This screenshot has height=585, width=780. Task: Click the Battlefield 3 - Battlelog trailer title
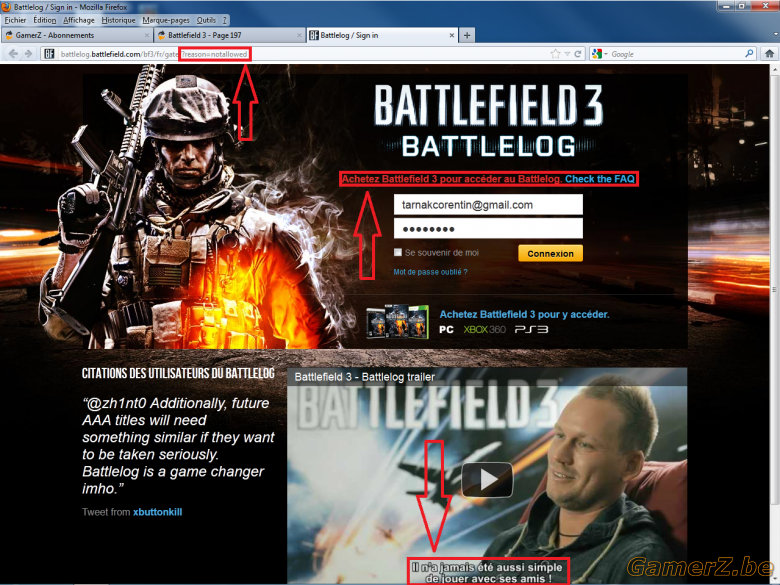click(365, 377)
